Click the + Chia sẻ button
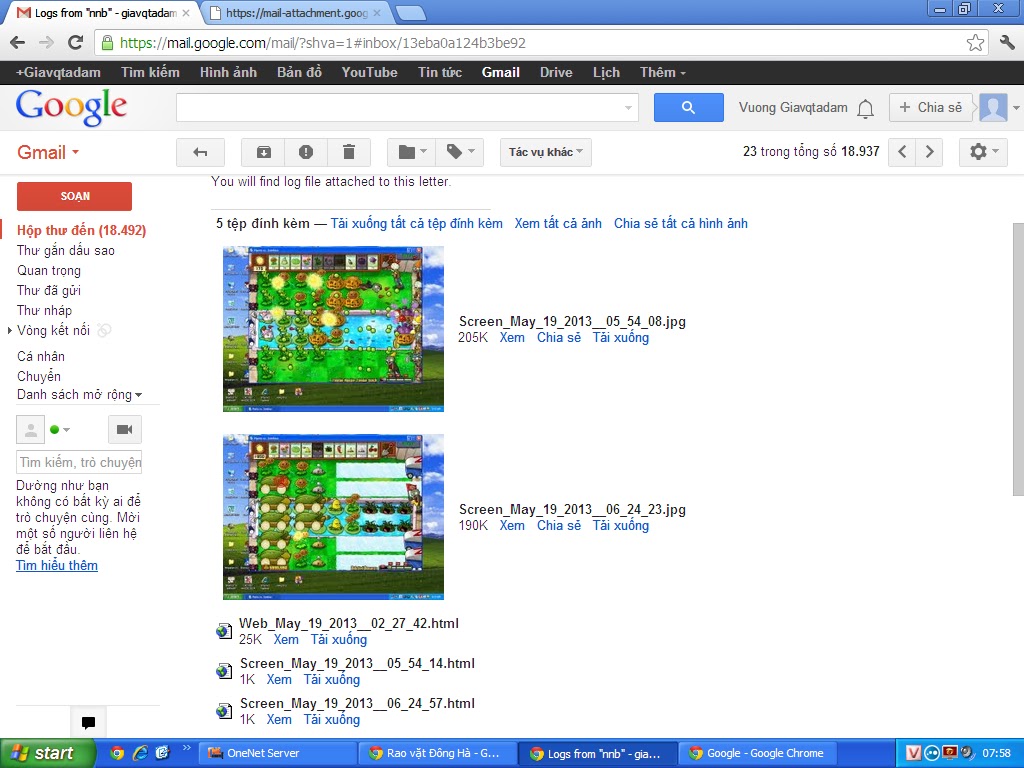The image size is (1024, 768). click(931, 108)
